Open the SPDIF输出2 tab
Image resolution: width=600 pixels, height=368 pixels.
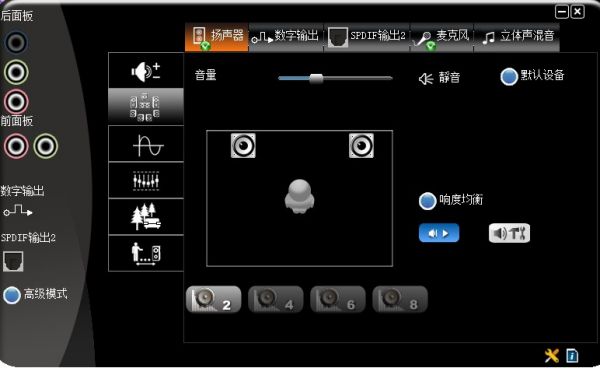tap(367, 37)
